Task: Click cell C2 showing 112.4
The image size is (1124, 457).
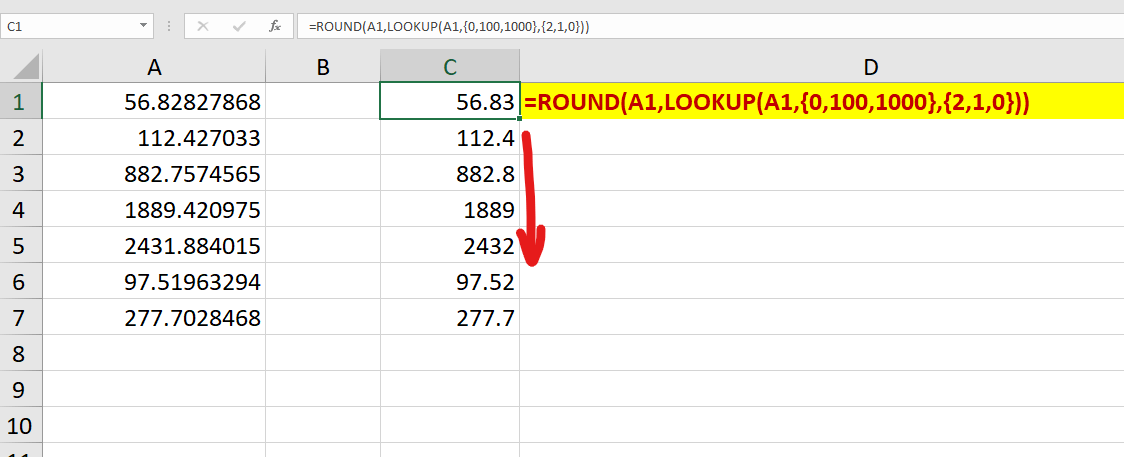Action: [x=450, y=137]
